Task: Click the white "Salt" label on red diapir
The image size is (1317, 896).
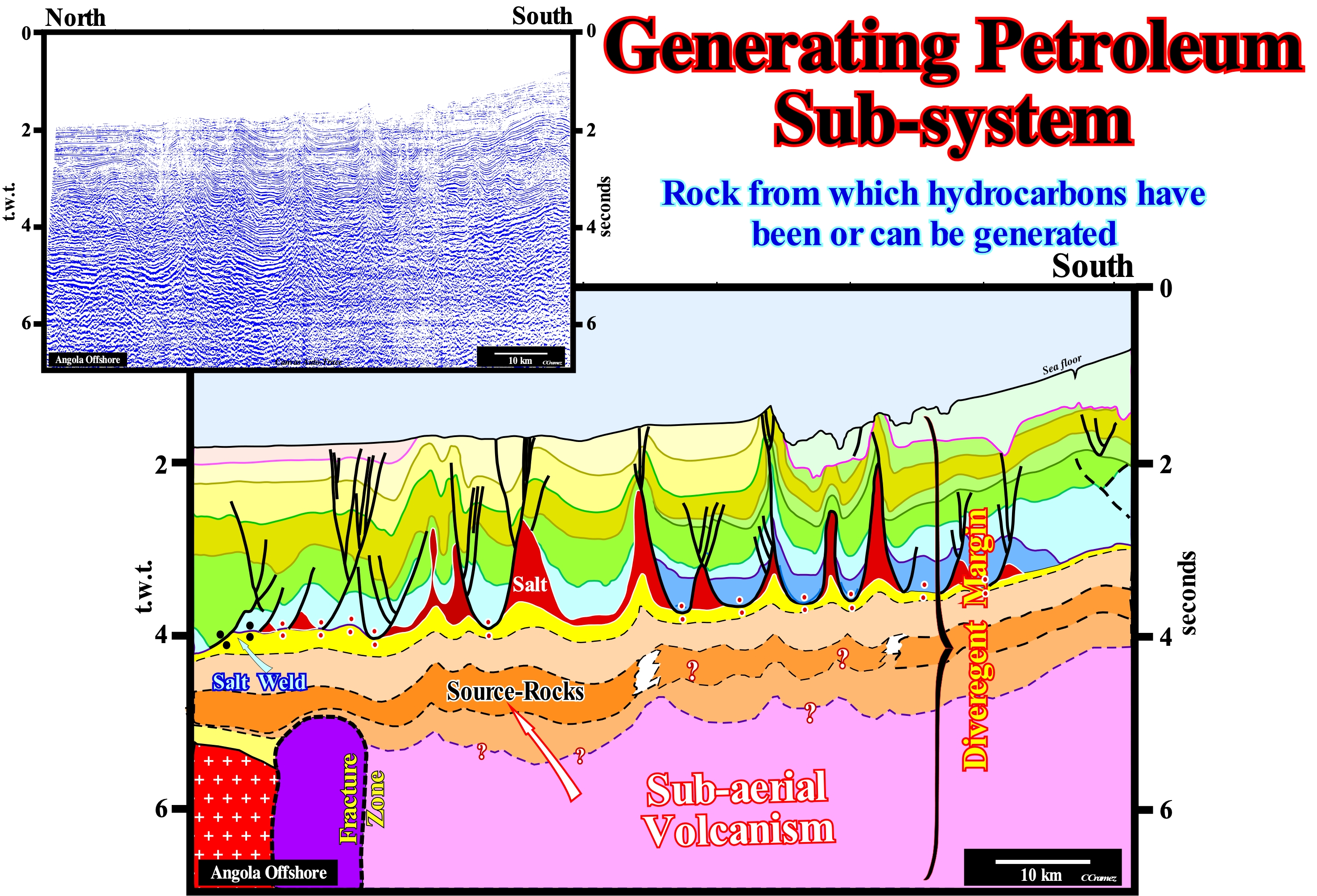Action: tap(529, 584)
